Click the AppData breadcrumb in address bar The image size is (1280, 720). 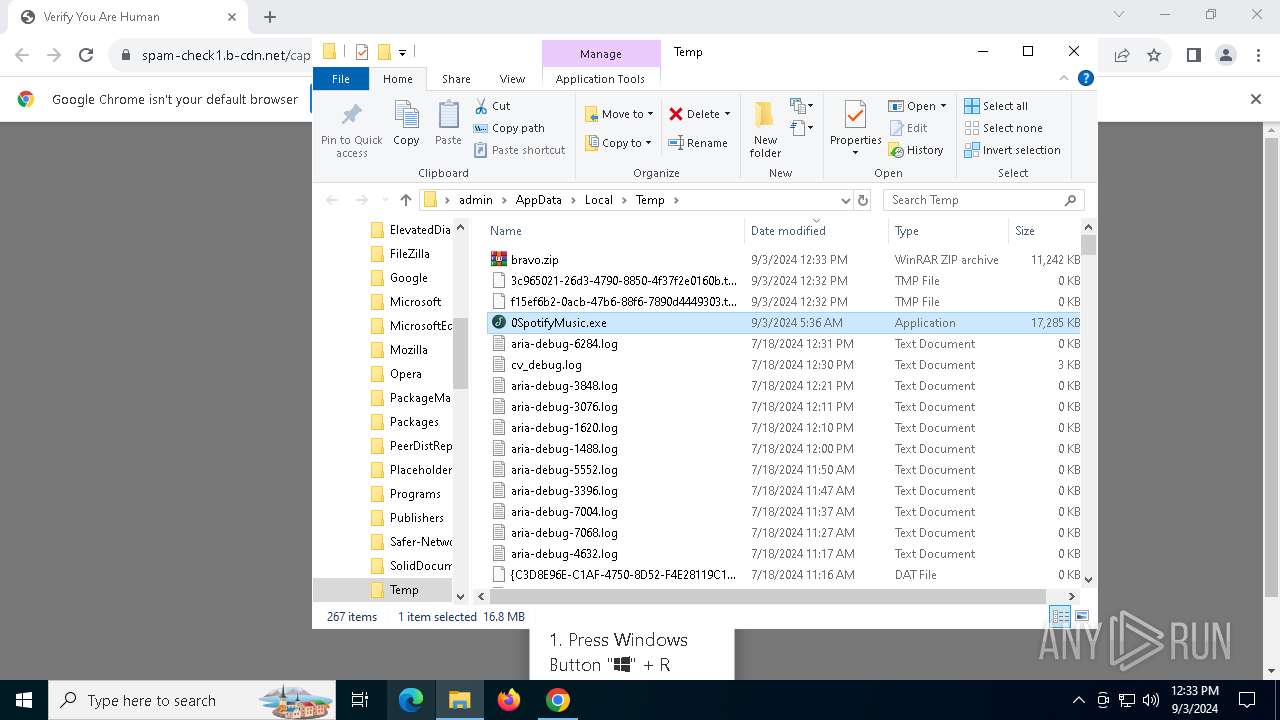click(x=539, y=200)
